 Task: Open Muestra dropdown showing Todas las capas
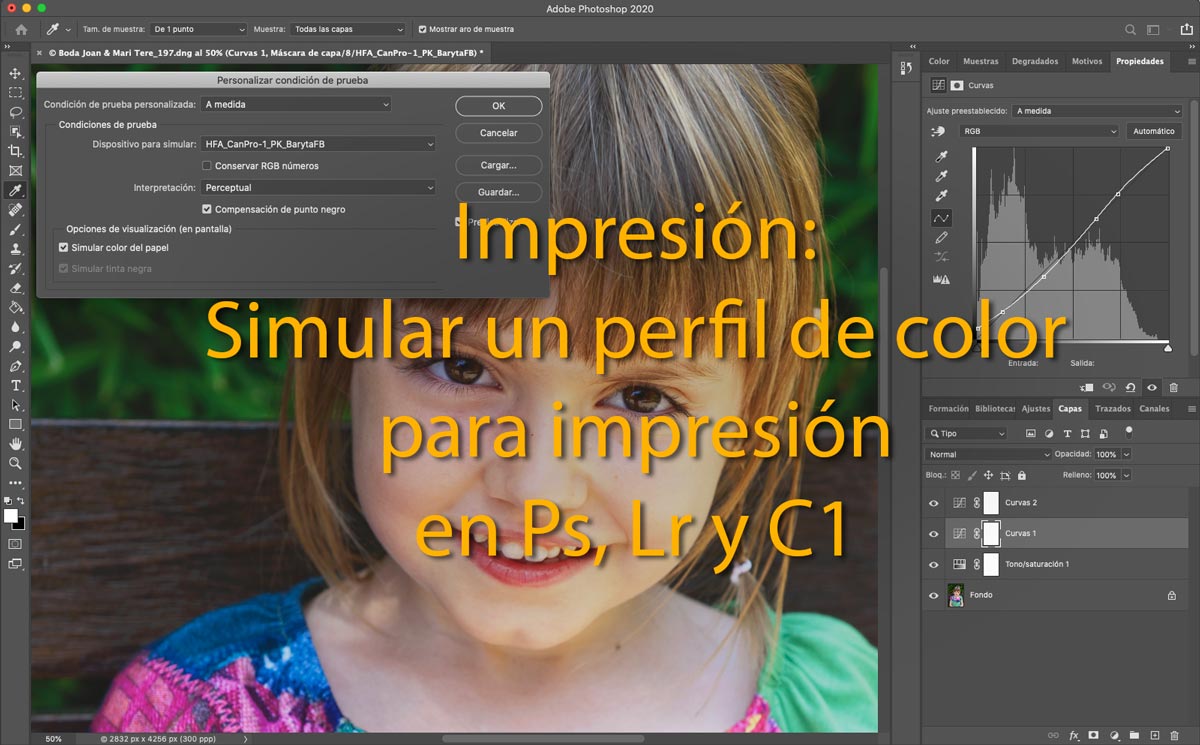click(349, 30)
